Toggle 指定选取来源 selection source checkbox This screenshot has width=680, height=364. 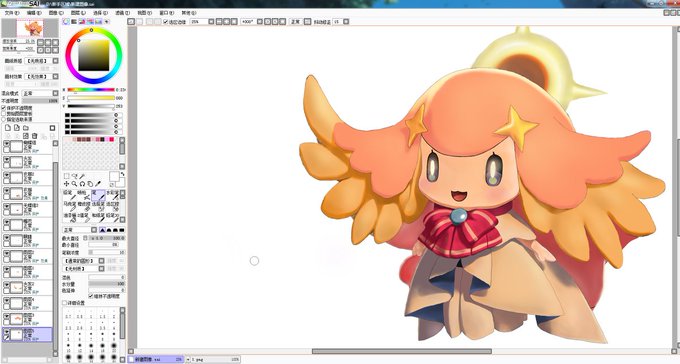click(3, 119)
